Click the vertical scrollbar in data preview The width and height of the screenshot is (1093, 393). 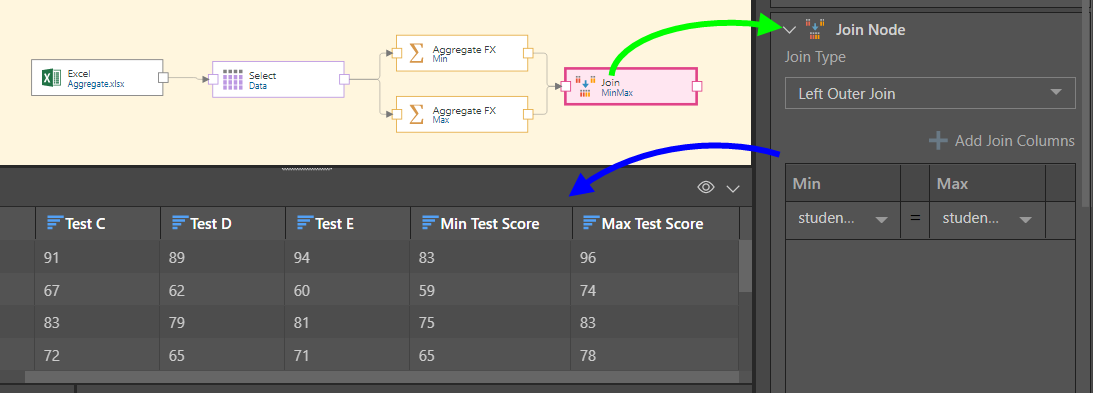pyautogui.click(x=745, y=265)
